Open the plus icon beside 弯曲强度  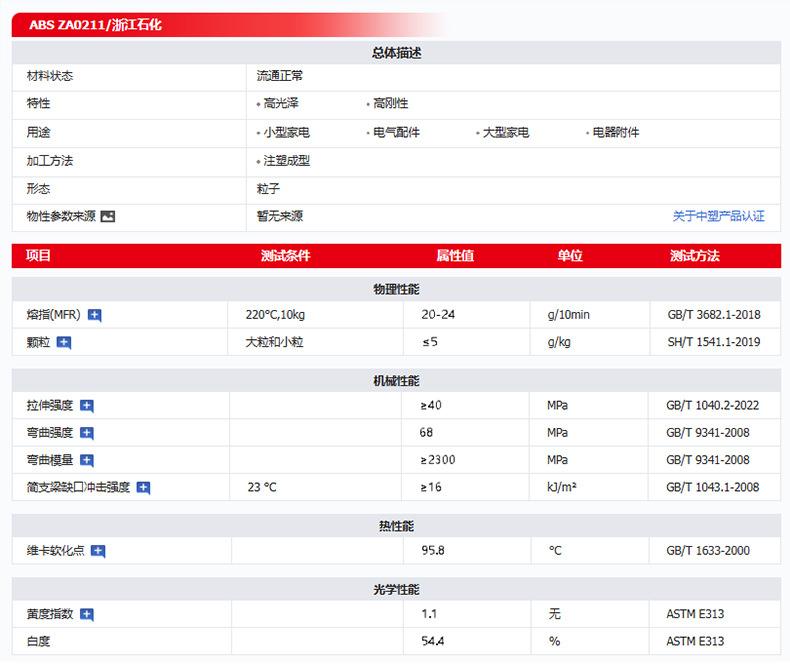pos(87,433)
